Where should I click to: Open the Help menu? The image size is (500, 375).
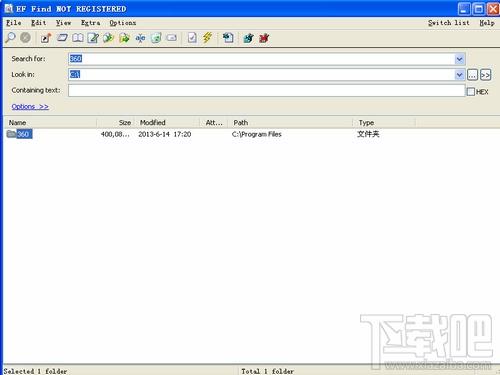pos(487,23)
